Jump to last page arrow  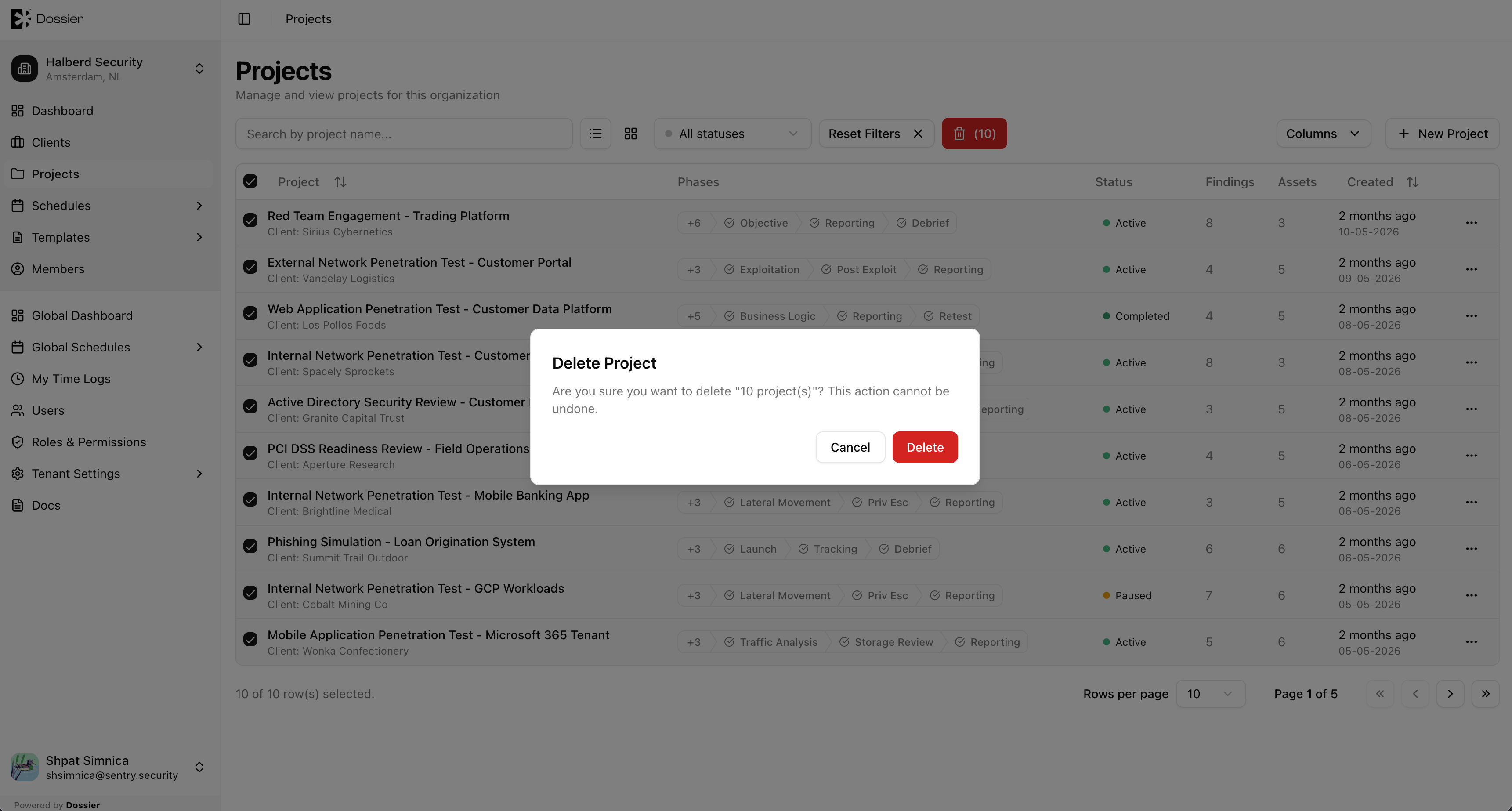click(x=1485, y=694)
